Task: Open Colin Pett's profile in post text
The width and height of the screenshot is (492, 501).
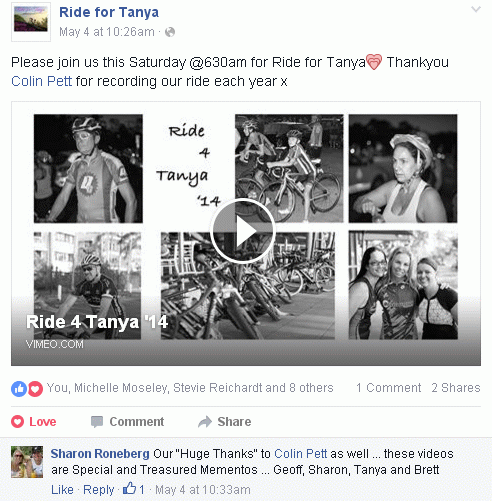Action: 41,81
